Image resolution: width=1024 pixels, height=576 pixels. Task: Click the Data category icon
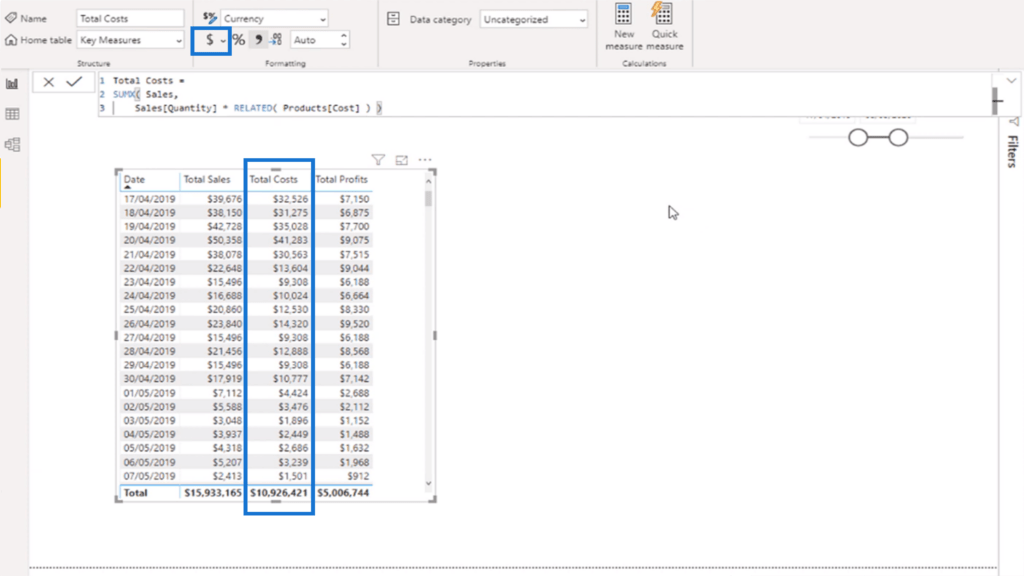pyautogui.click(x=393, y=19)
